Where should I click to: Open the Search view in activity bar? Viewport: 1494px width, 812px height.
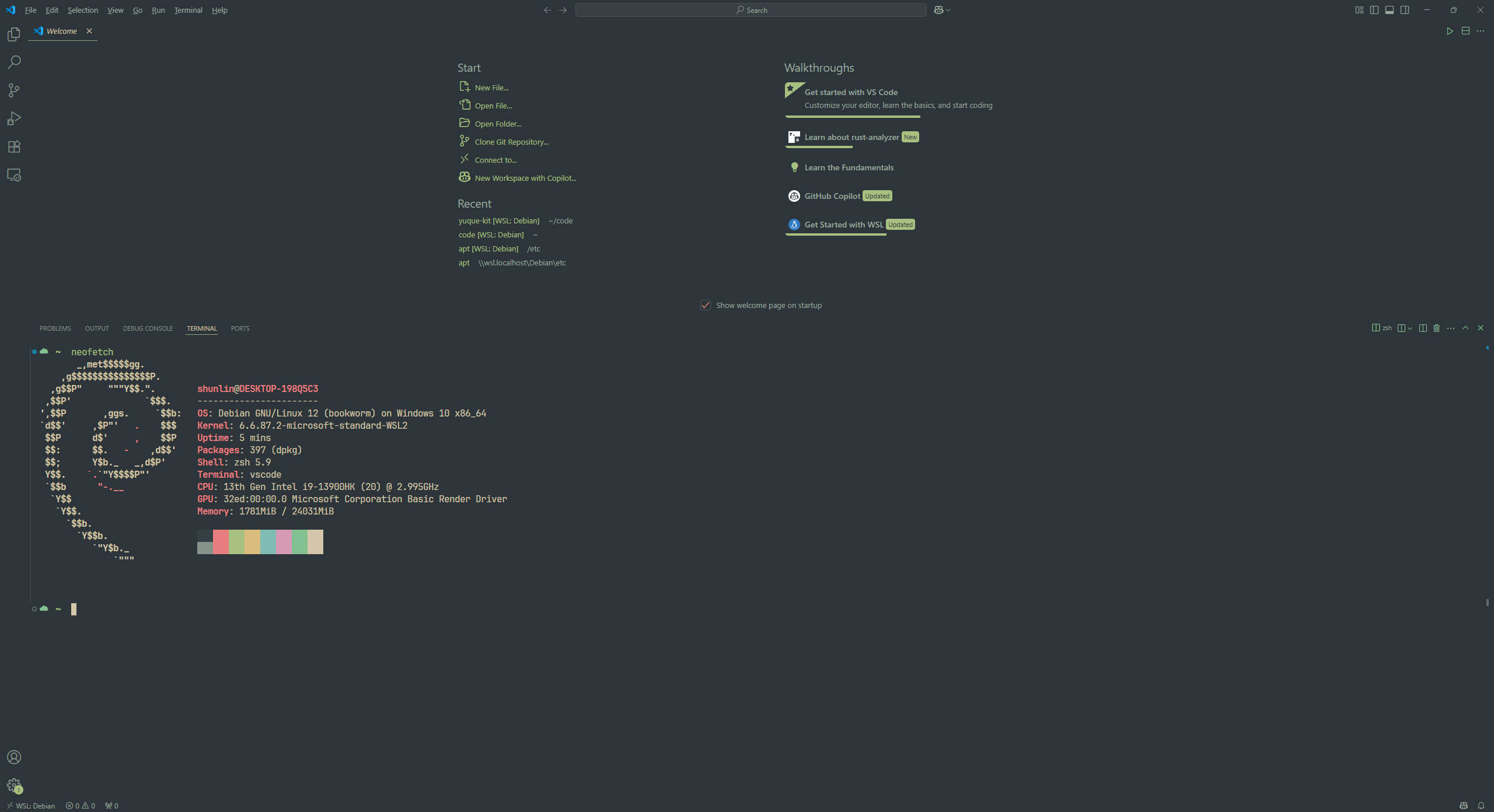[14, 62]
